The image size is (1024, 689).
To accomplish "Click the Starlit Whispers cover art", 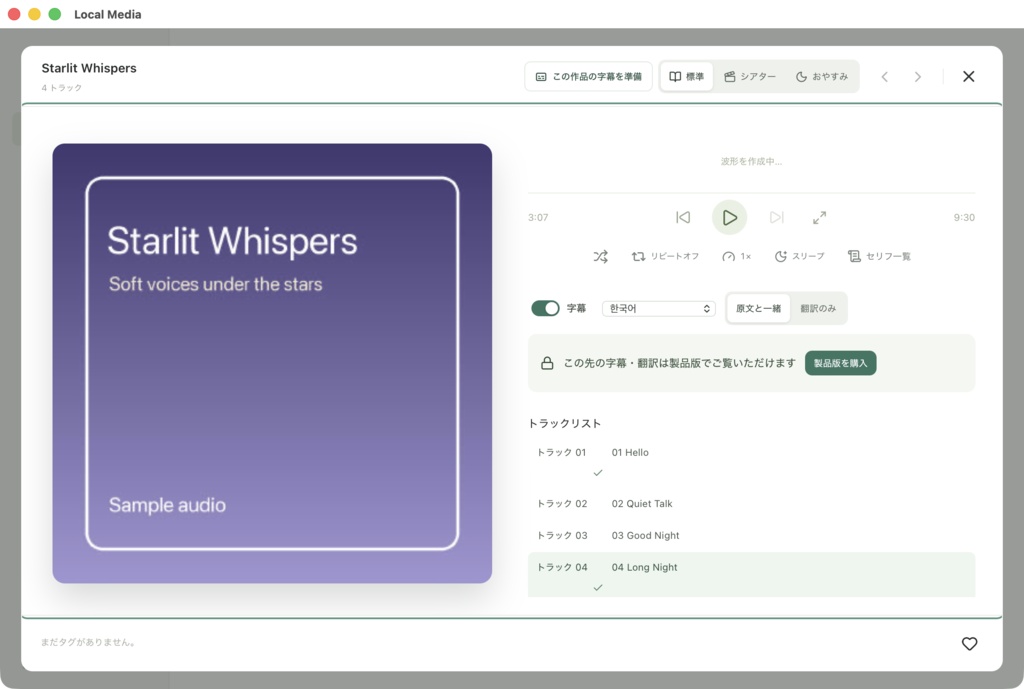I will pyautogui.click(x=272, y=363).
